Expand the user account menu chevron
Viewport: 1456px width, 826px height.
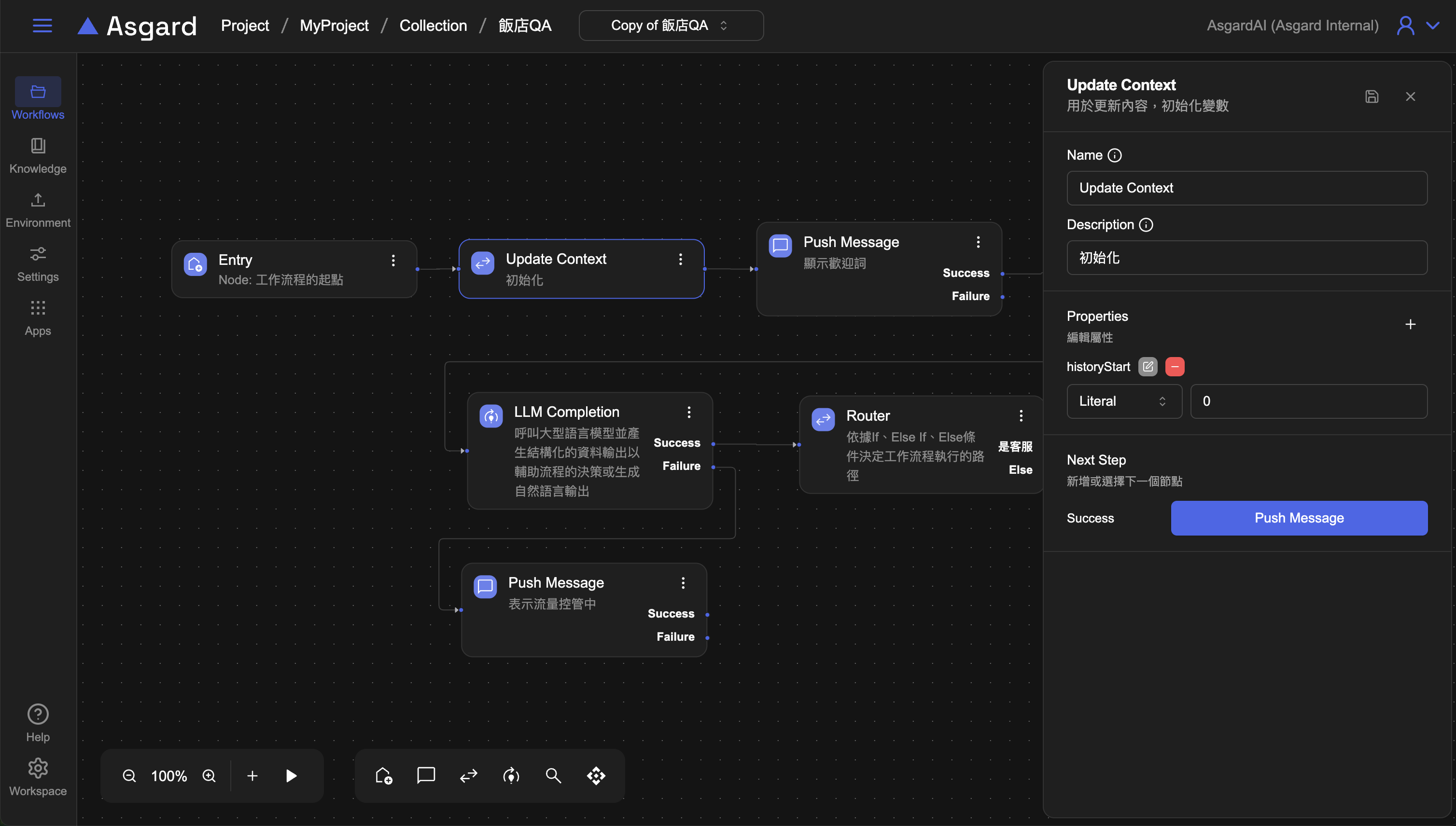[1433, 26]
